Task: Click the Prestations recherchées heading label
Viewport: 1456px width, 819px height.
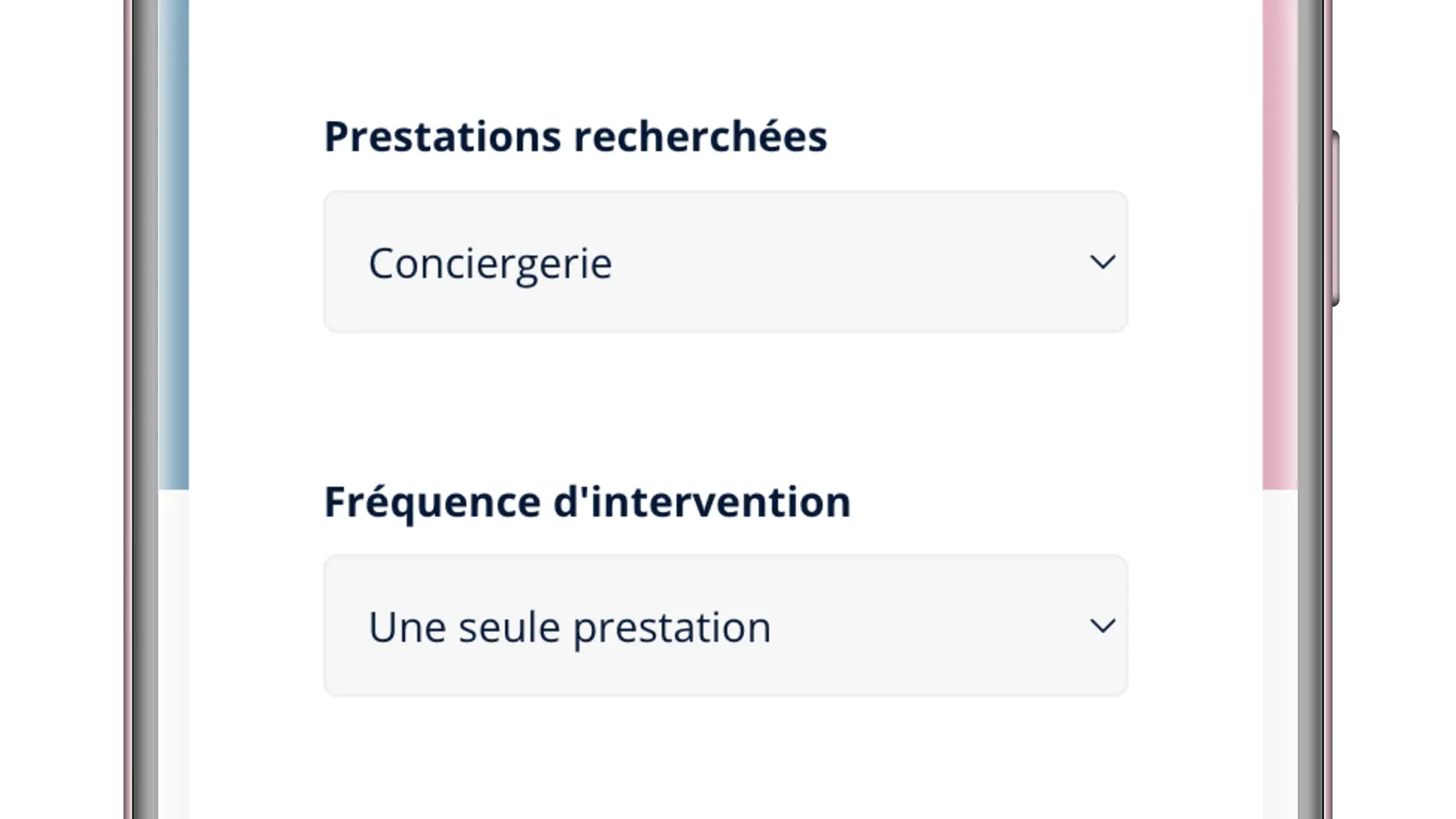Action: (x=574, y=136)
